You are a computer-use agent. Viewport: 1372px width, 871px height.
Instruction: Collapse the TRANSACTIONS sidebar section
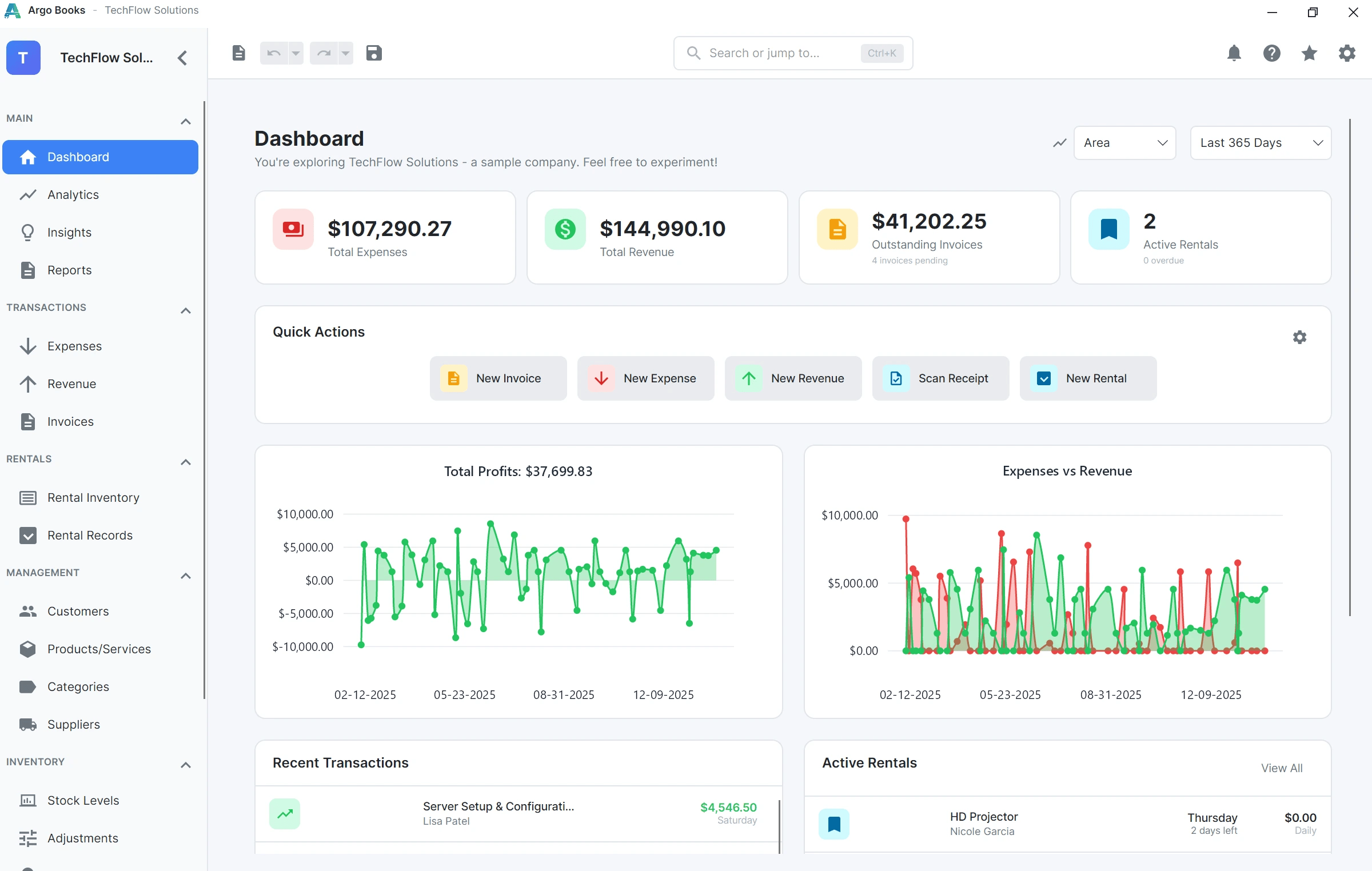185,310
